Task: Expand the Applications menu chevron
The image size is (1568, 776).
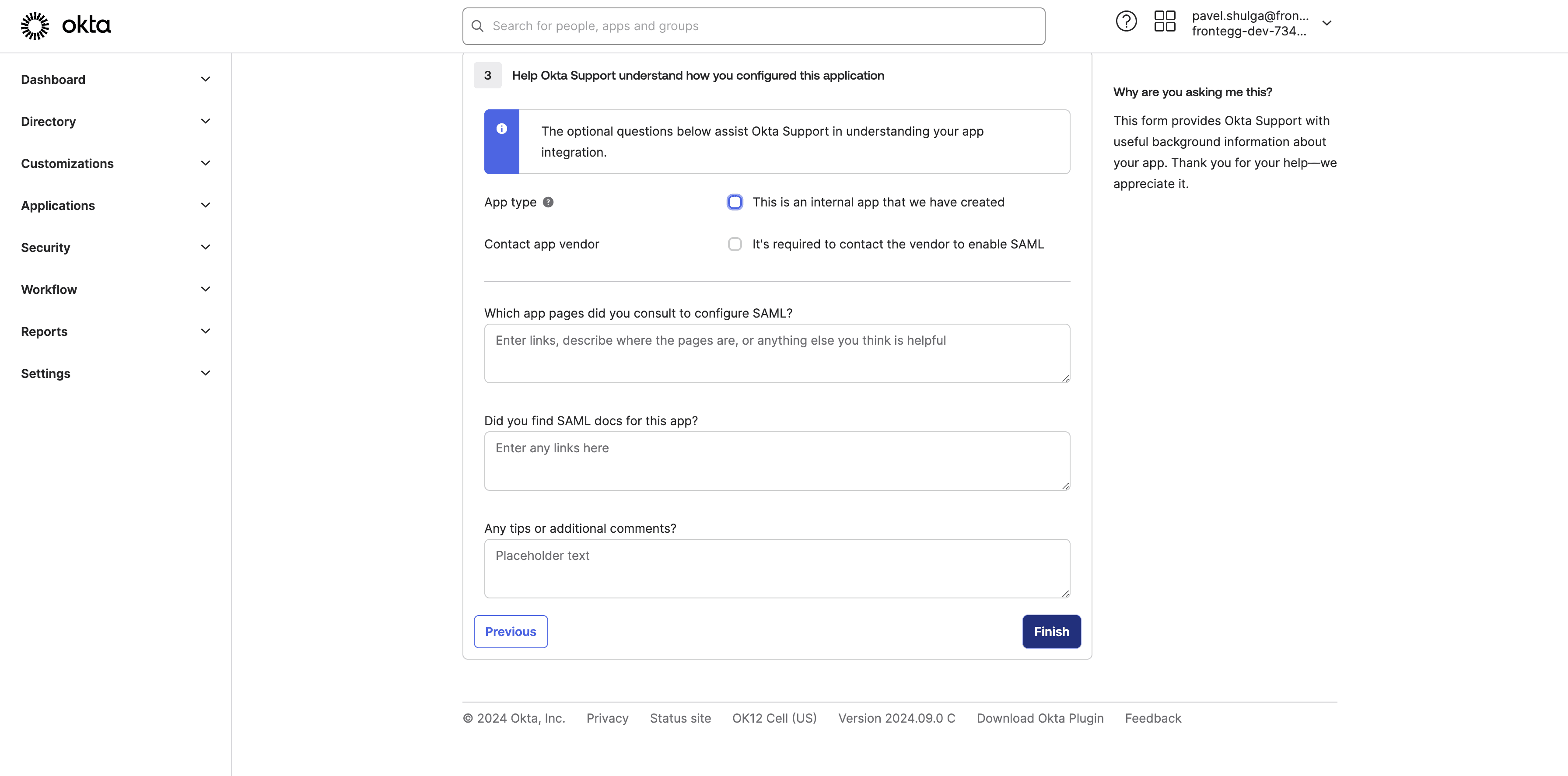Action: (x=206, y=205)
